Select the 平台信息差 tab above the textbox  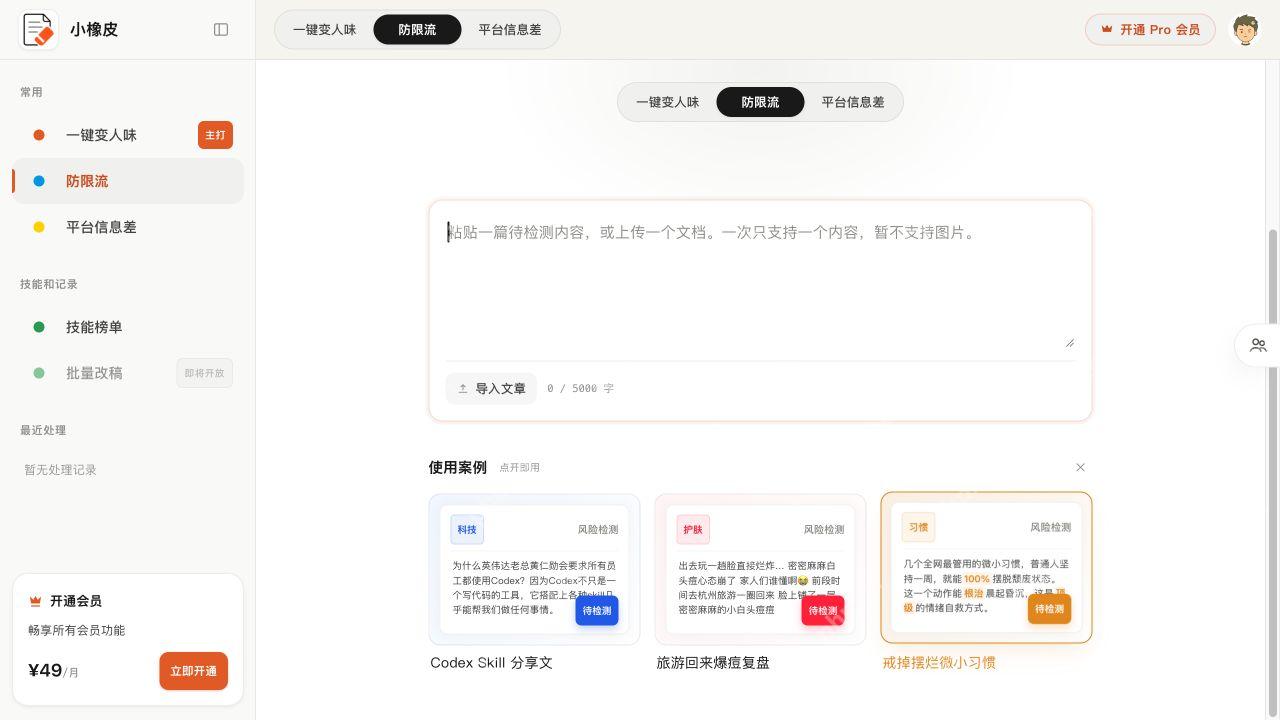[x=853, y=102]
